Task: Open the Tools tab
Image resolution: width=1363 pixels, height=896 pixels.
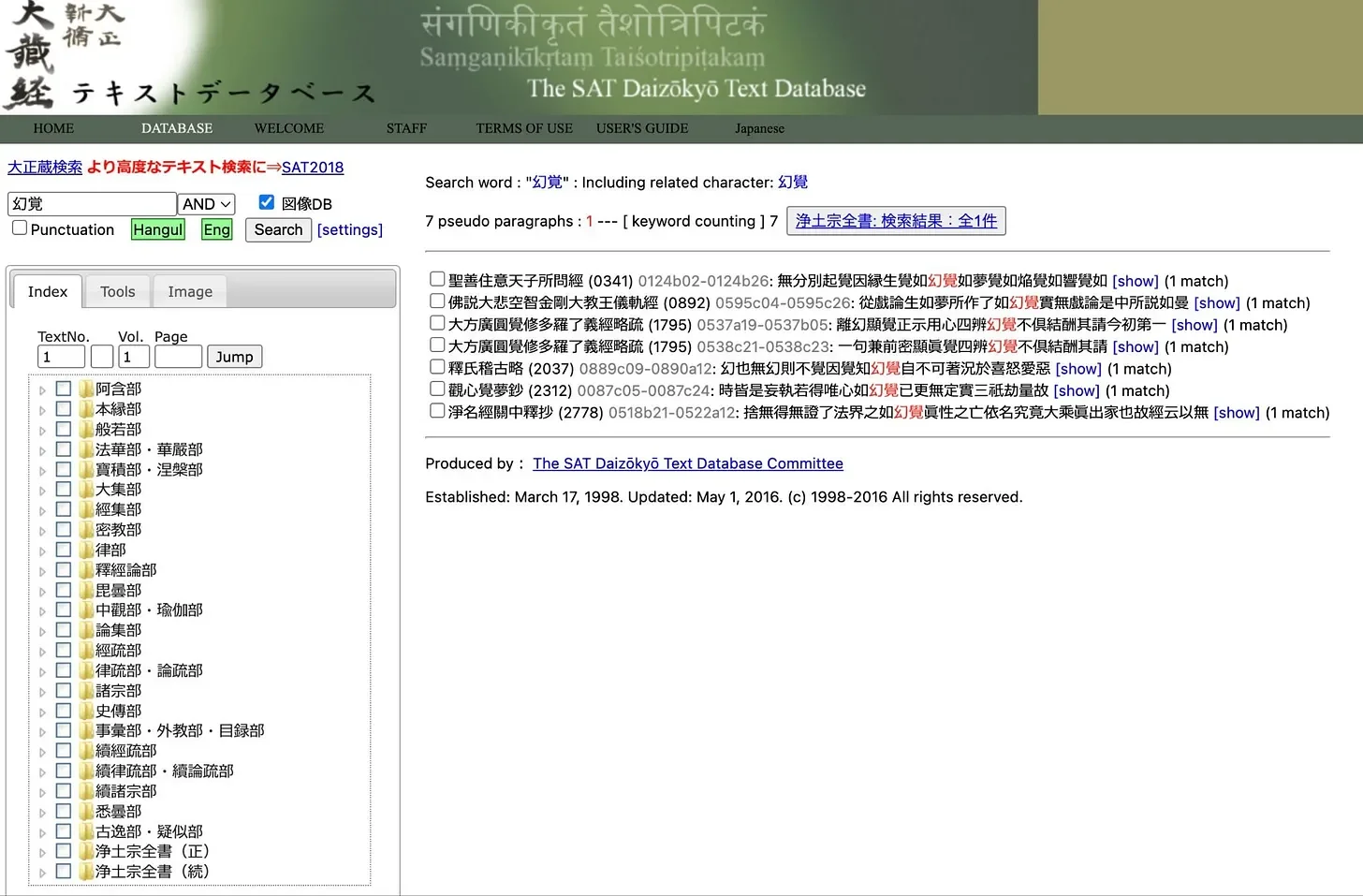Action: (x=116, y=291)
